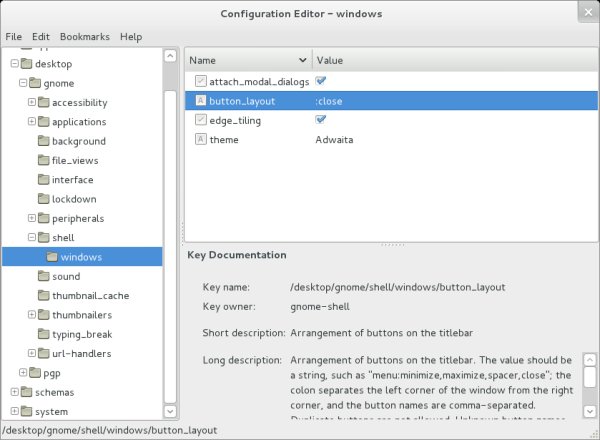Click the typing_break folder icon
This screenshot has height=440, width=600.
[x=43, y=334]
